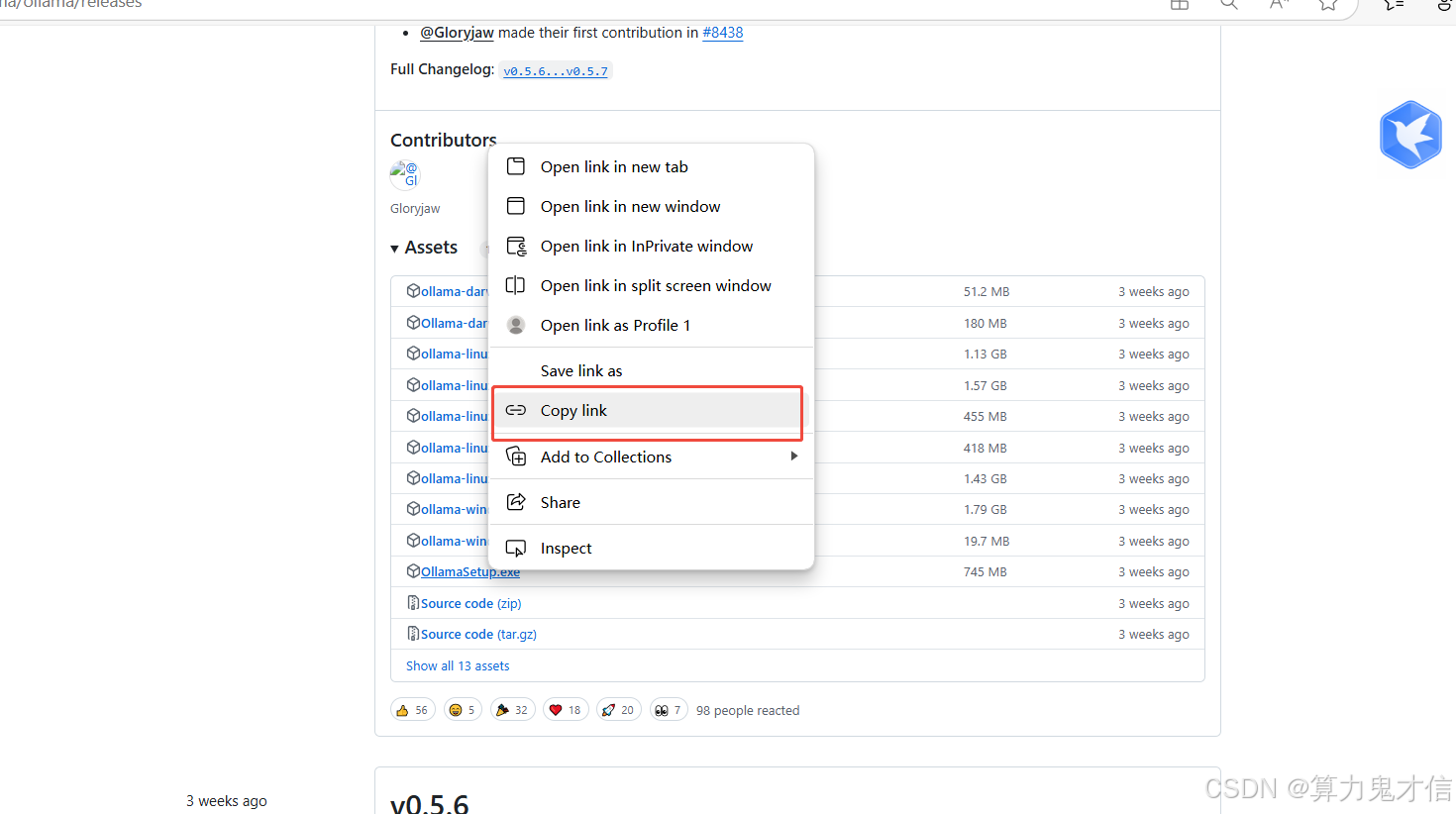Open the v0.5.6...v0.5.7 changelog link

(556, 70)
